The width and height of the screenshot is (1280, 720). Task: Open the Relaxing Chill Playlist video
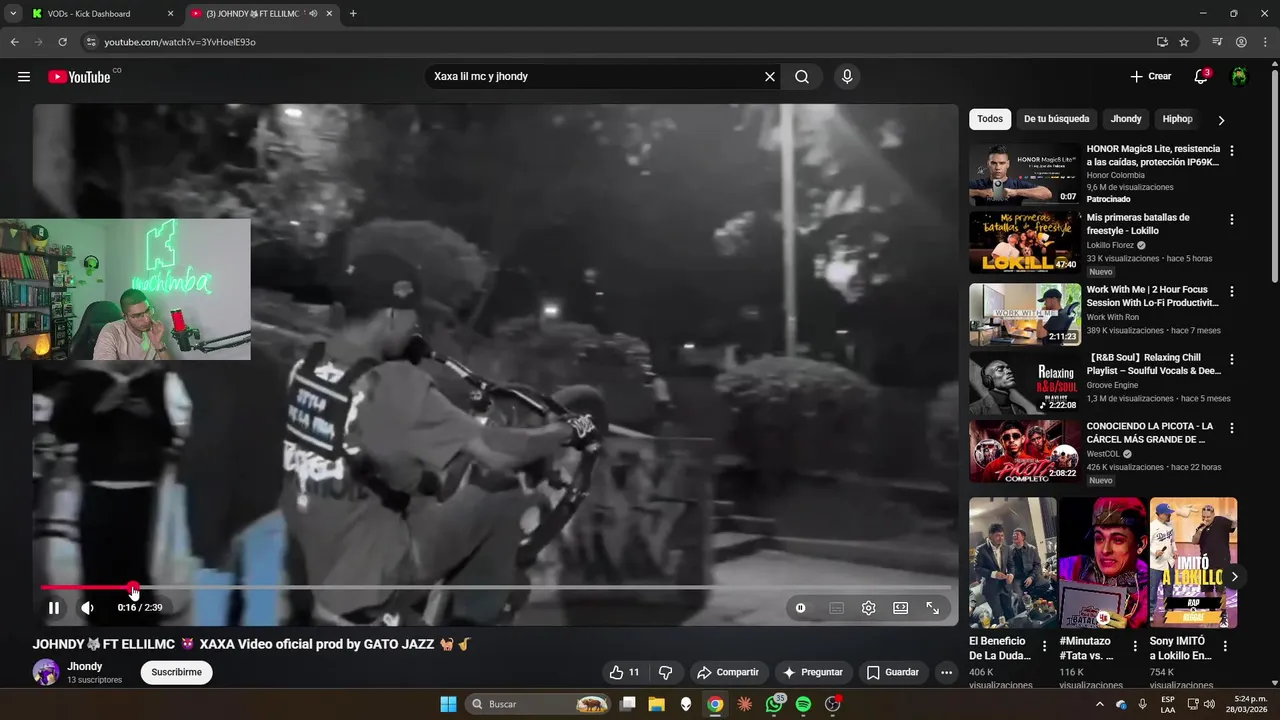point(1025,383)
